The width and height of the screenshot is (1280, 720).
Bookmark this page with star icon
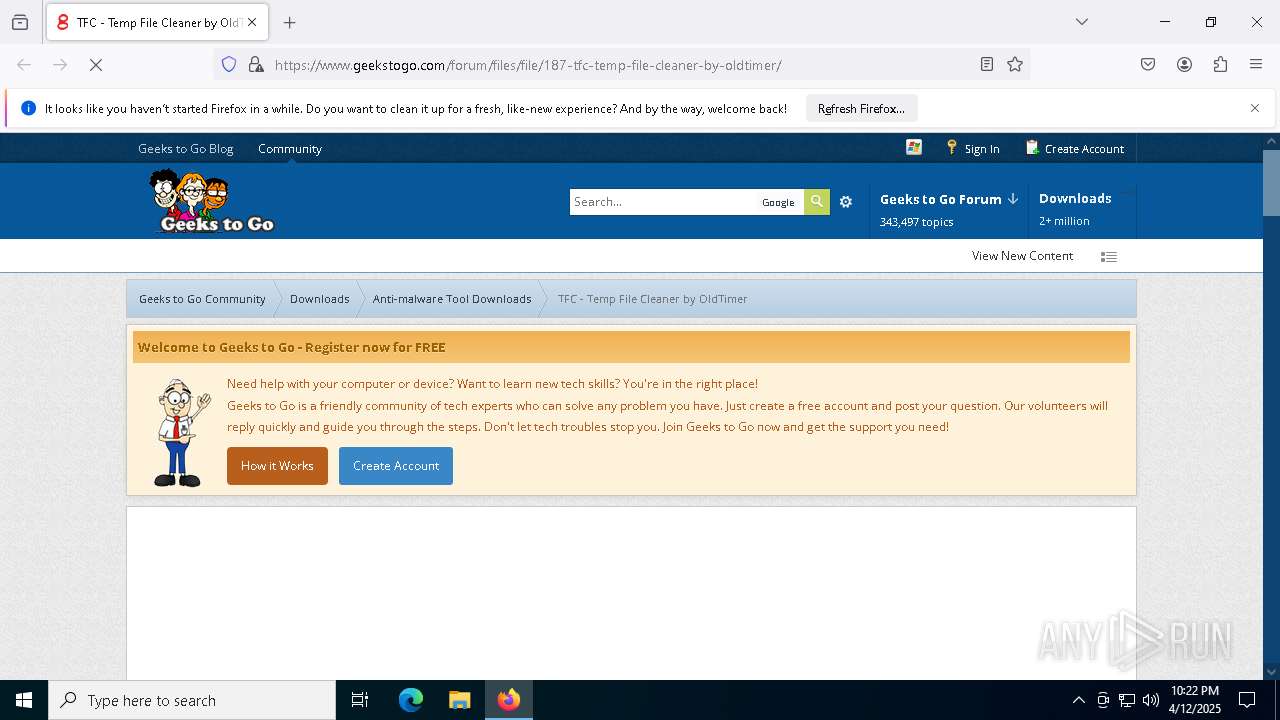[x=1015, y=65]
